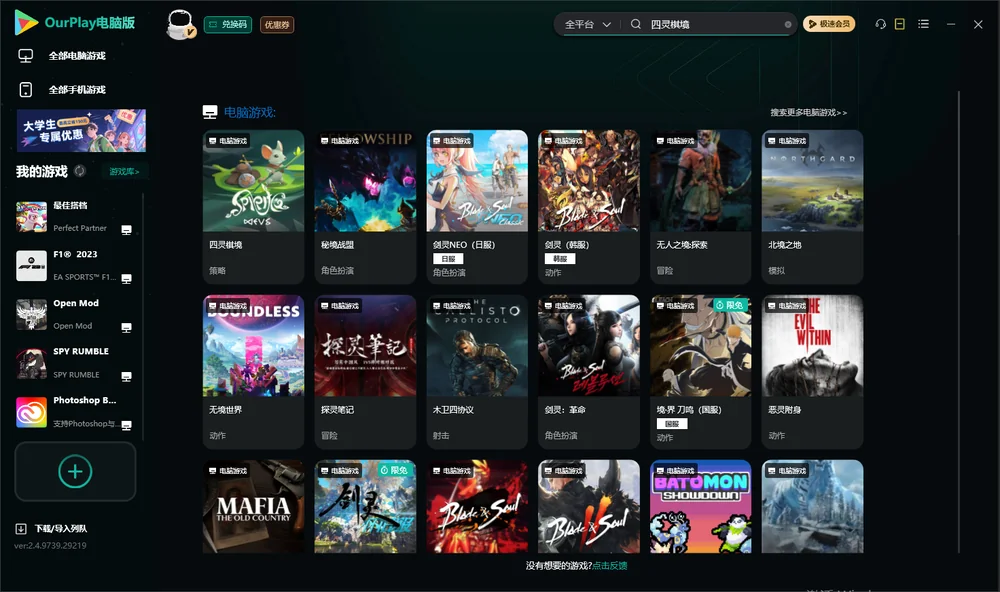Open the 大学生专属优惠 banner

pos(82,131)
